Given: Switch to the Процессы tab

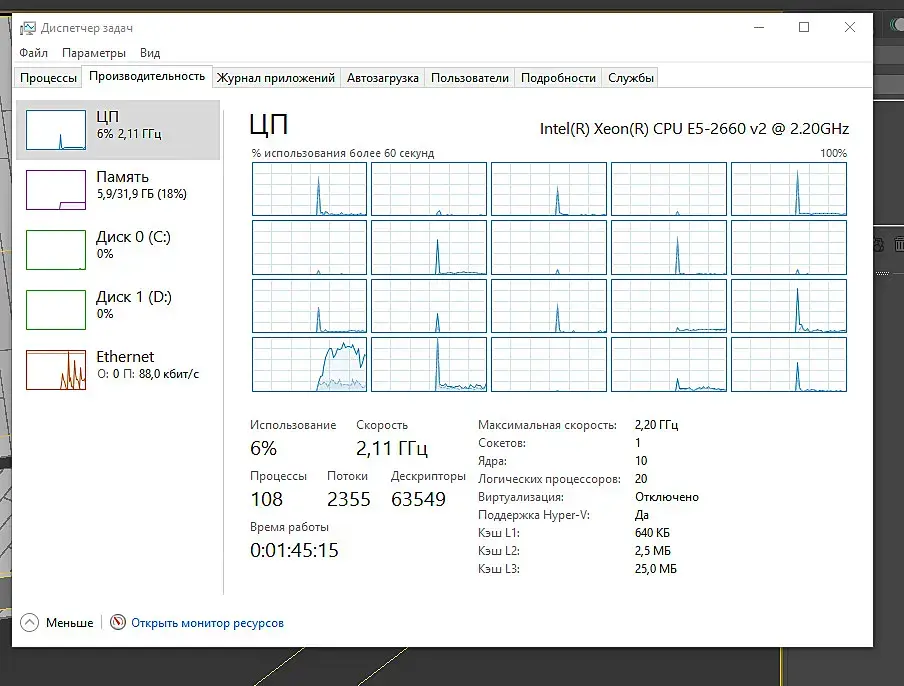Looking at the screenshot, I should tap(48, 78).
